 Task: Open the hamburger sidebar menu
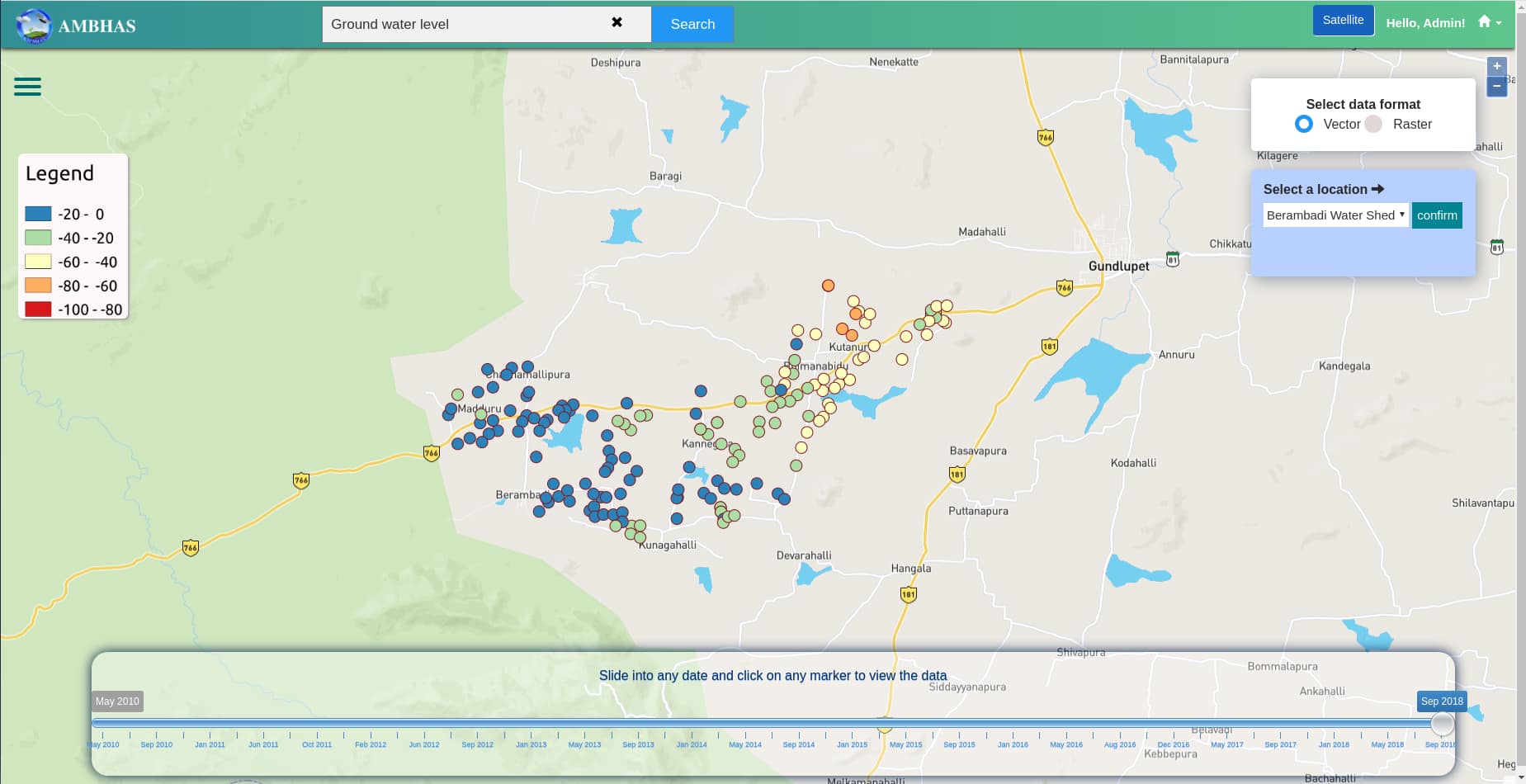coord(27,87)
